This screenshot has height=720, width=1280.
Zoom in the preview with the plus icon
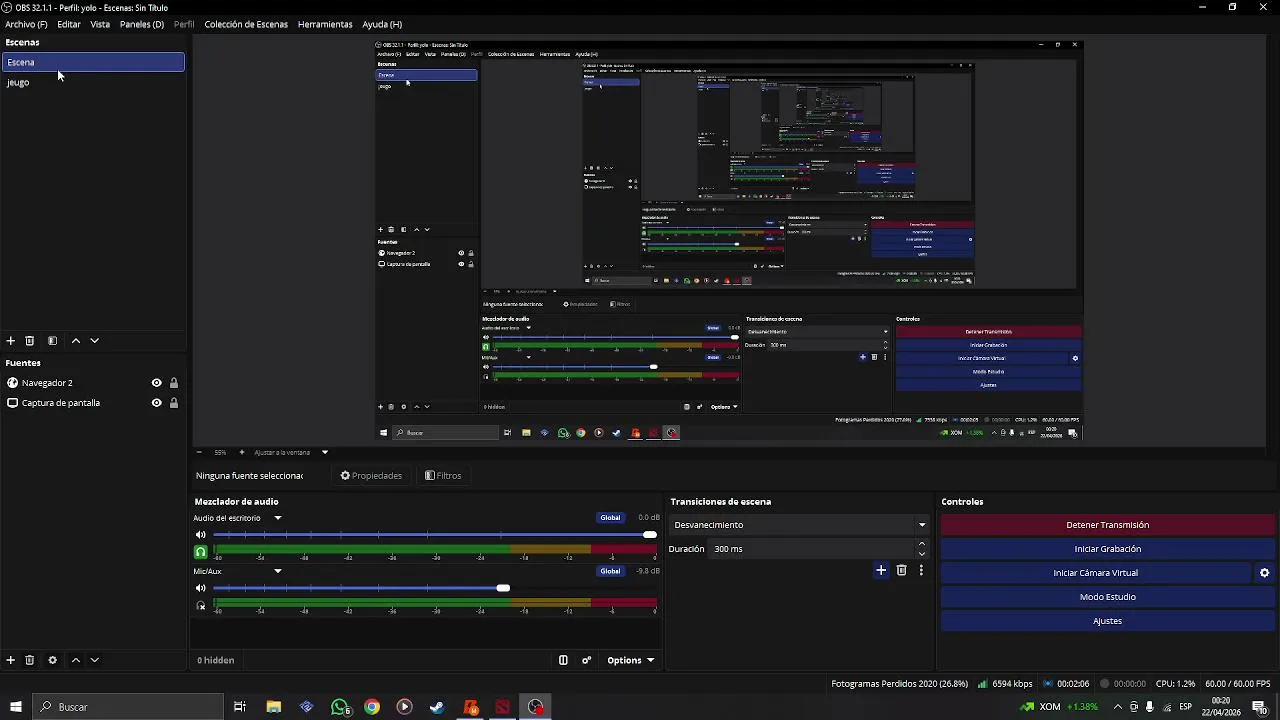(241, 452)
